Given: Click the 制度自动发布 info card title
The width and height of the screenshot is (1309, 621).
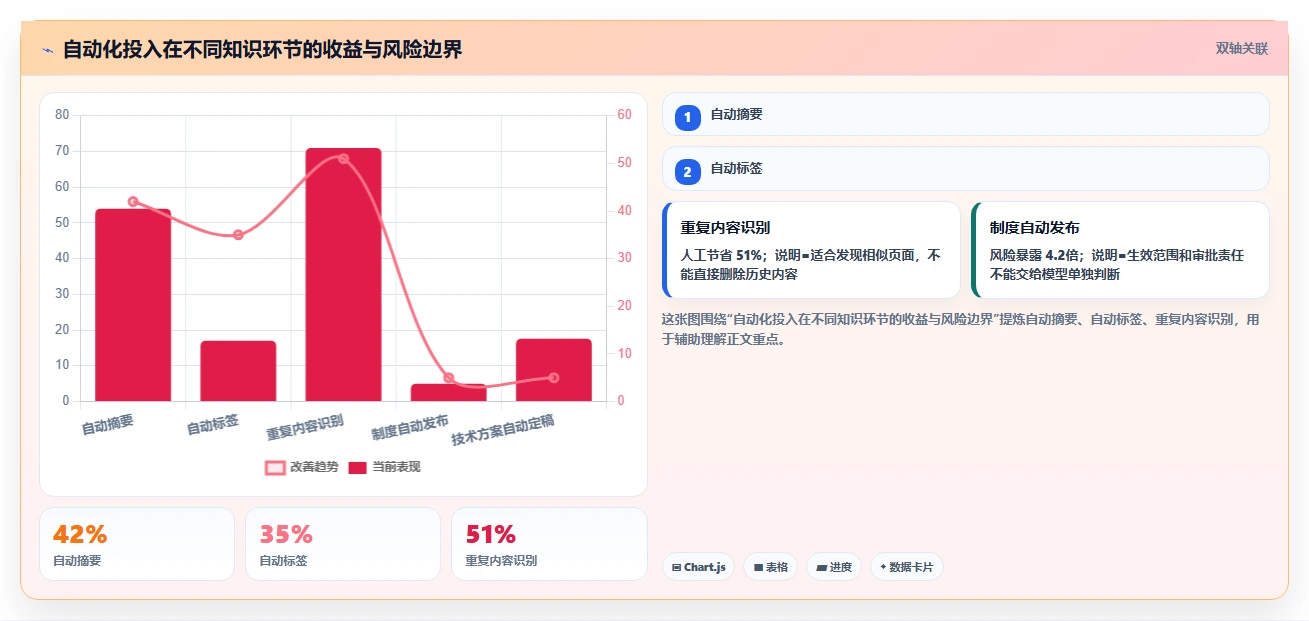Looking at the screenshot, I should pos(1034,227).
